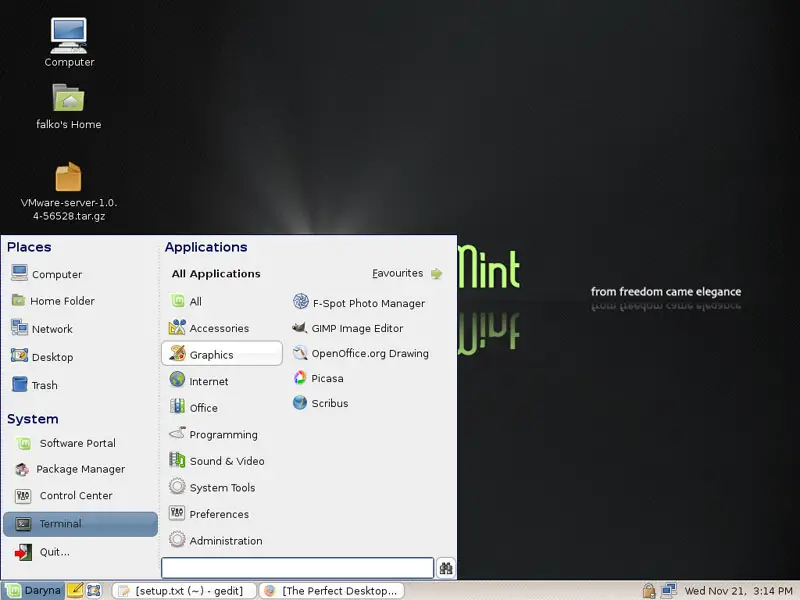Click the F-Spot icon

[x=301, y=301]
